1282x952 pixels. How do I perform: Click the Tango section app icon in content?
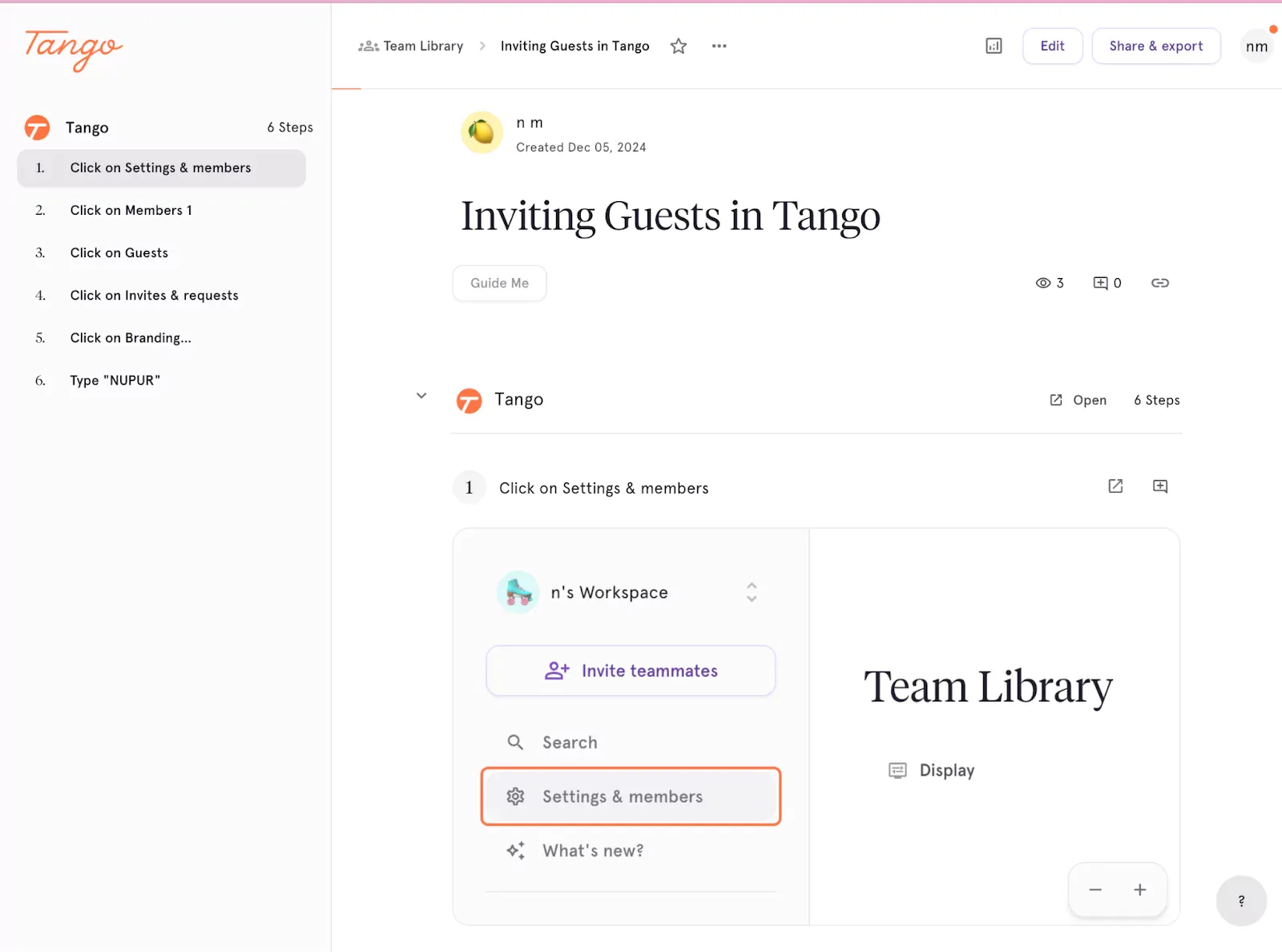[x=469, y=400]
